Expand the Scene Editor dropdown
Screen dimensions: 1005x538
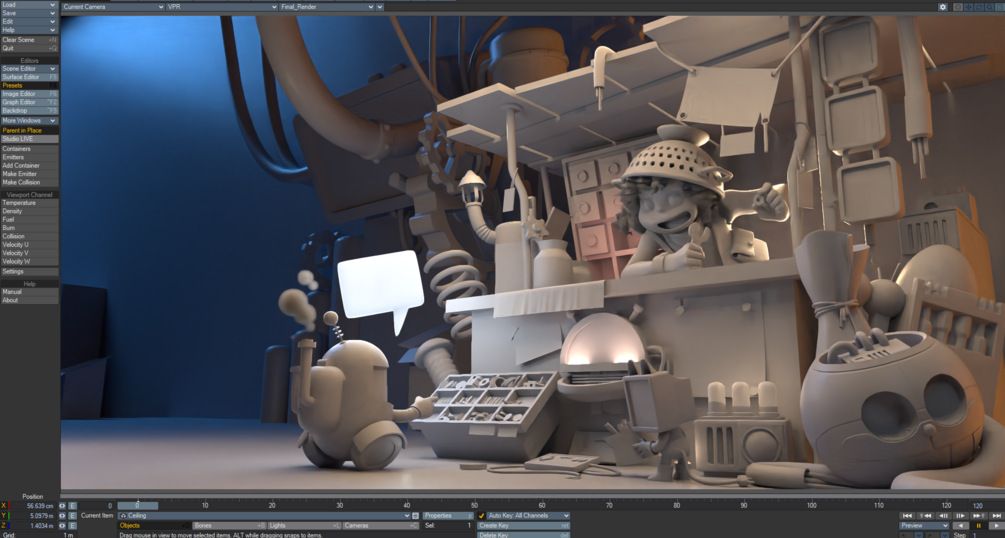(x=29, y=69)
